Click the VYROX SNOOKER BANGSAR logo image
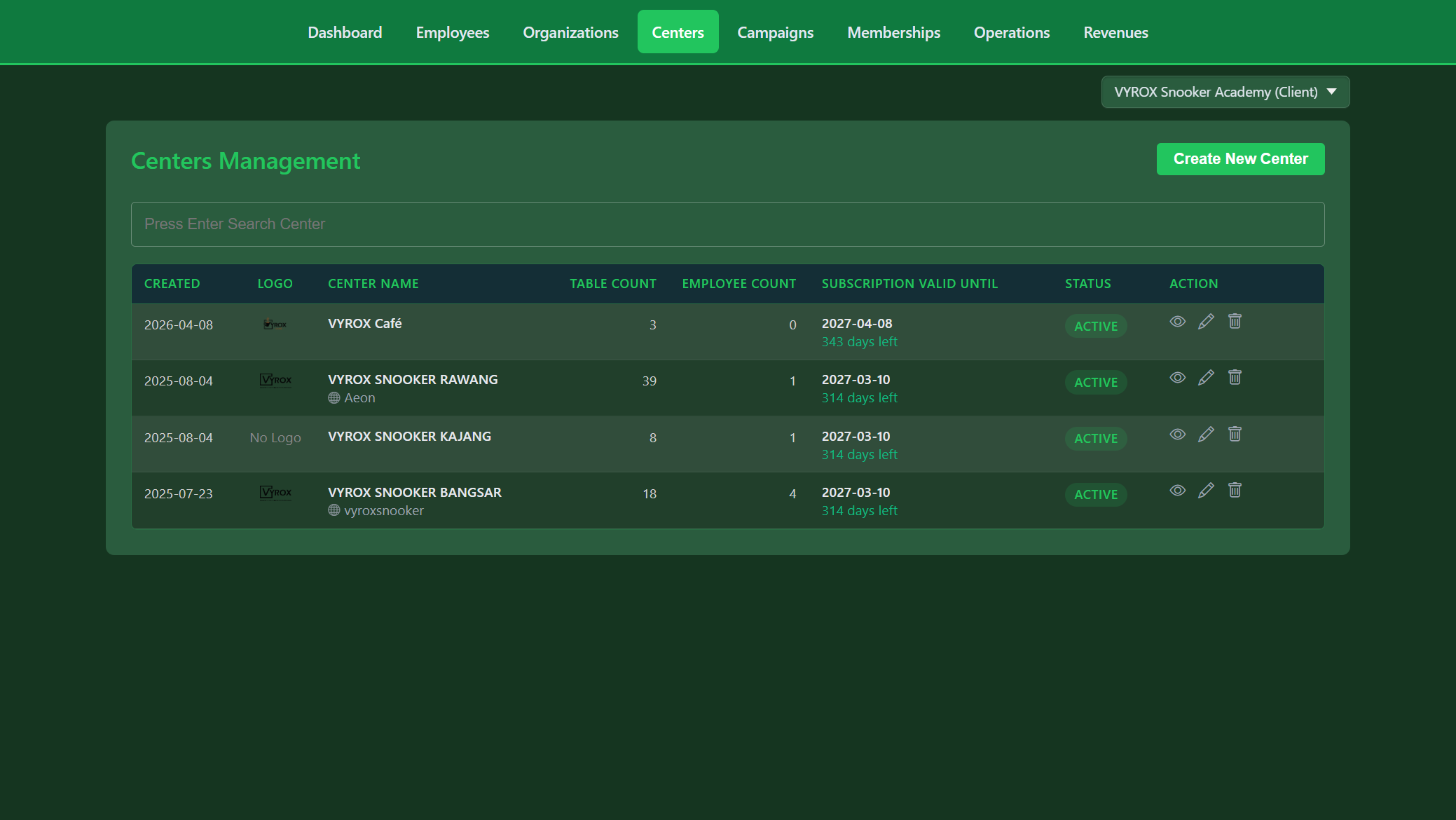The height and width of the screenshot is (820, 1456). (x=275, y=493)
